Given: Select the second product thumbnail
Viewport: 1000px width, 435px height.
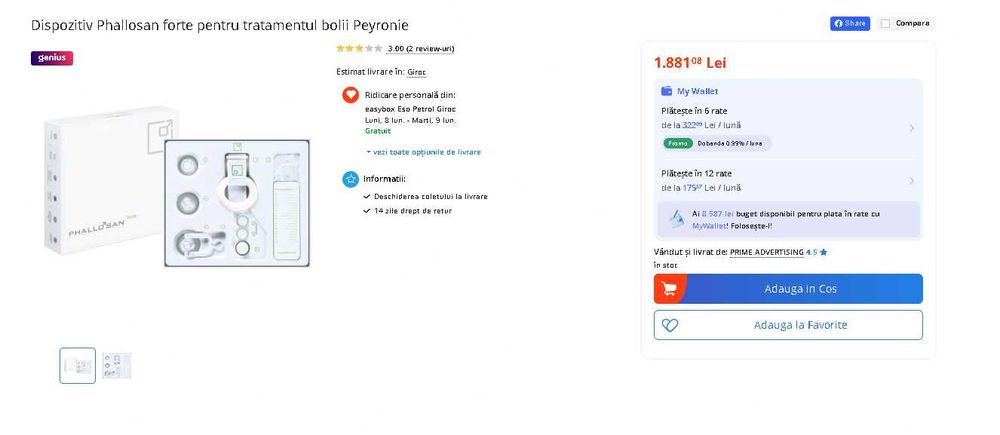Looking at the screenshot, I should 117,365.
